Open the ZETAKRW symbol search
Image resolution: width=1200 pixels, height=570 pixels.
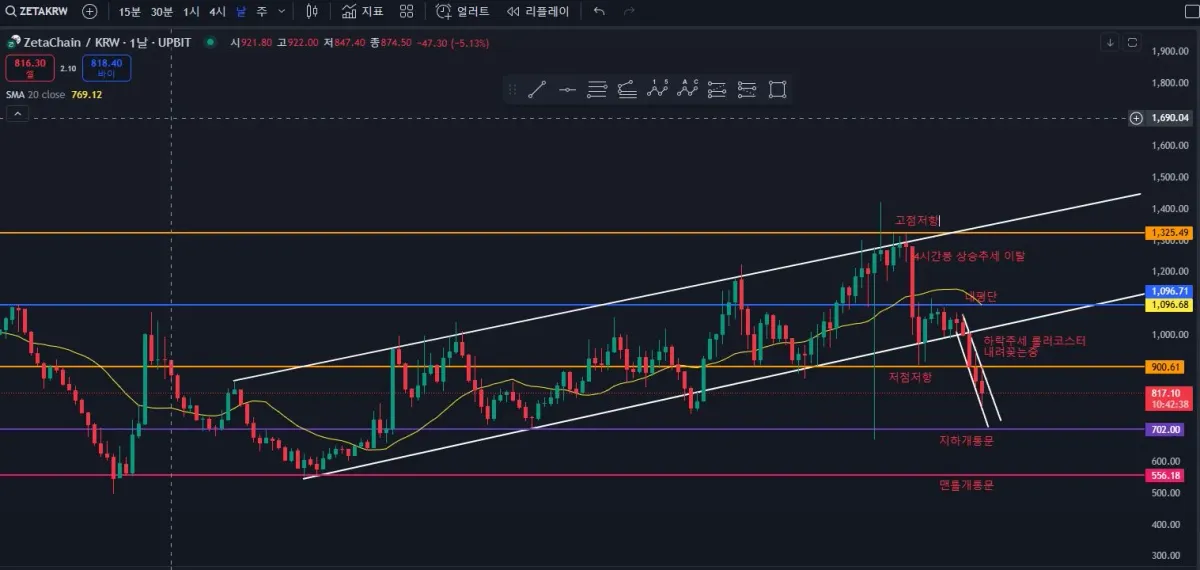38,11
